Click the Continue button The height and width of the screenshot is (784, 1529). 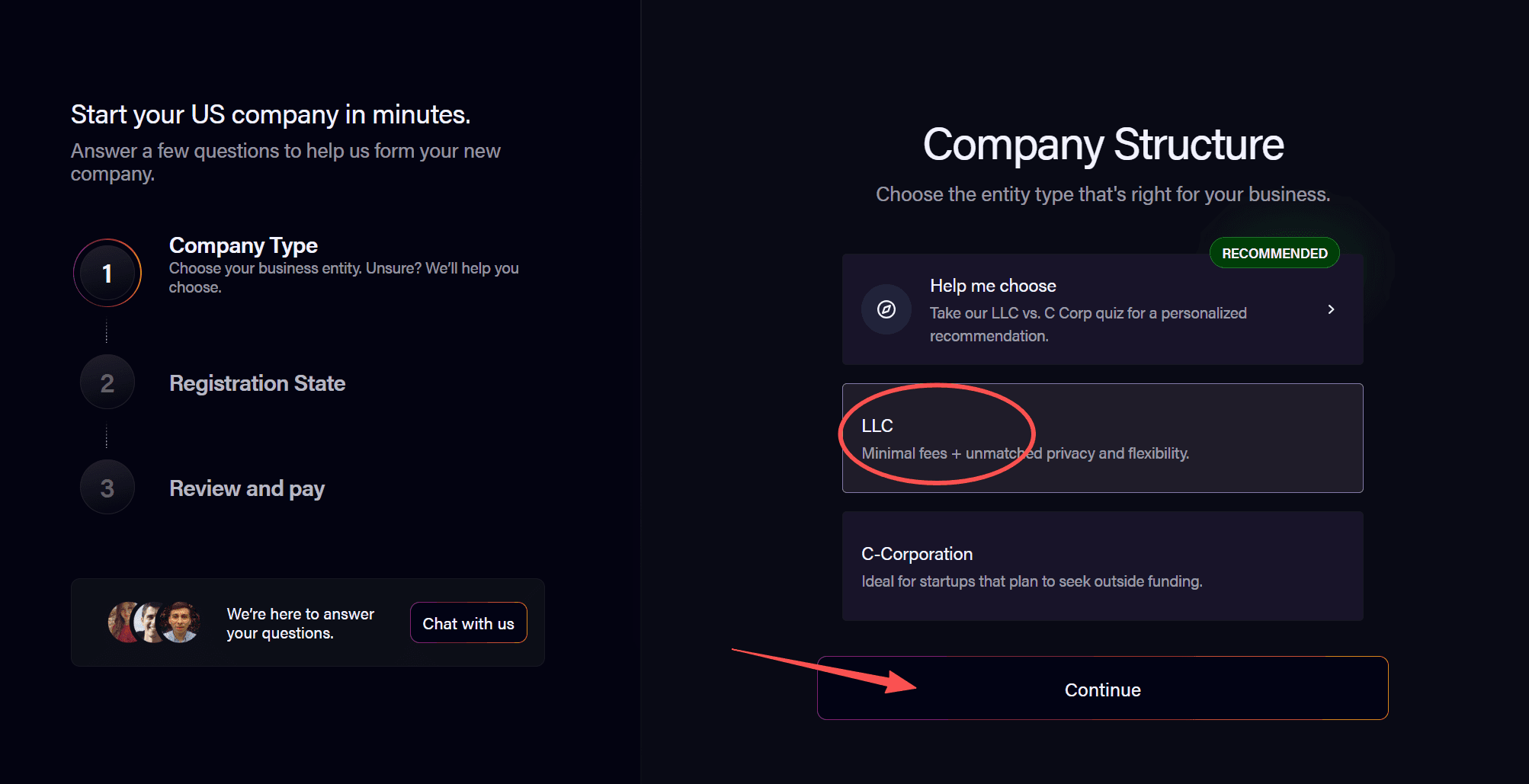(1102, 688)
